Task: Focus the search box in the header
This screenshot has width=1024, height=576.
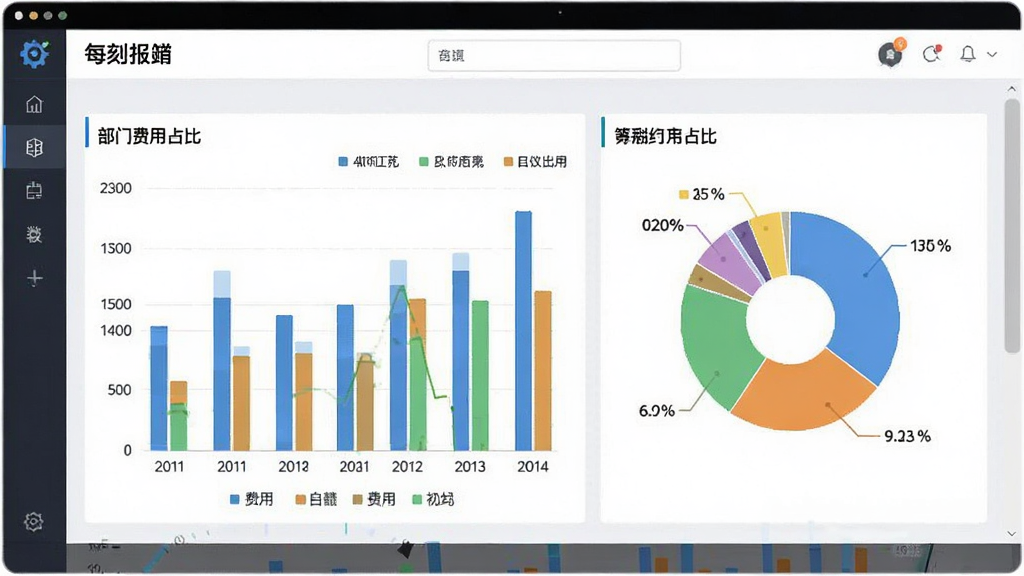Action: pyautogui.click(x=554, y=56)
